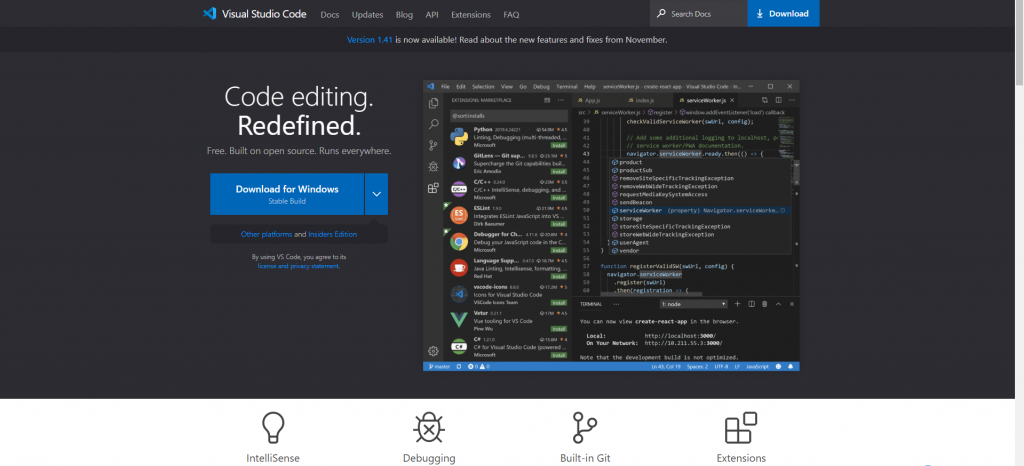Click the new terminal plus icon
The width and height of the screenshot is (1024, 466).
[738, 304]
